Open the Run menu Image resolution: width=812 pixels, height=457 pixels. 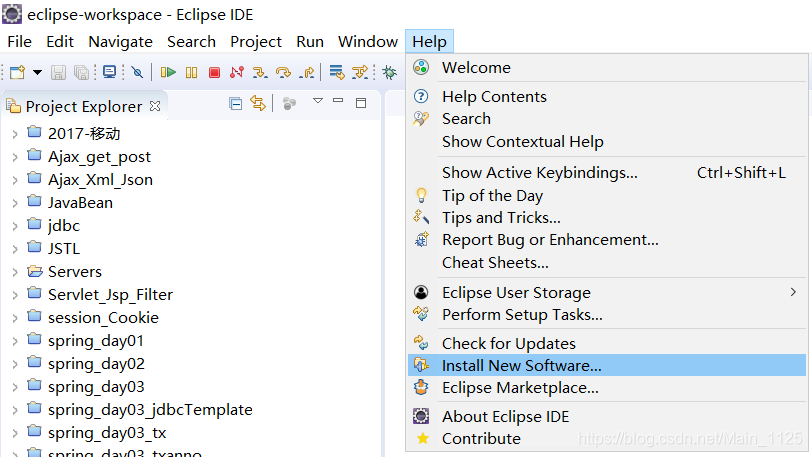[x=310, y=41]
